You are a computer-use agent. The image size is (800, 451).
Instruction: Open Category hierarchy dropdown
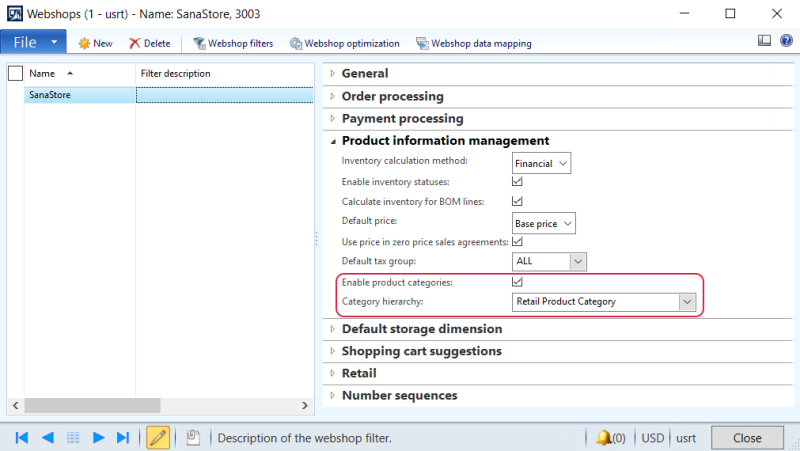(x=685, y=302)
